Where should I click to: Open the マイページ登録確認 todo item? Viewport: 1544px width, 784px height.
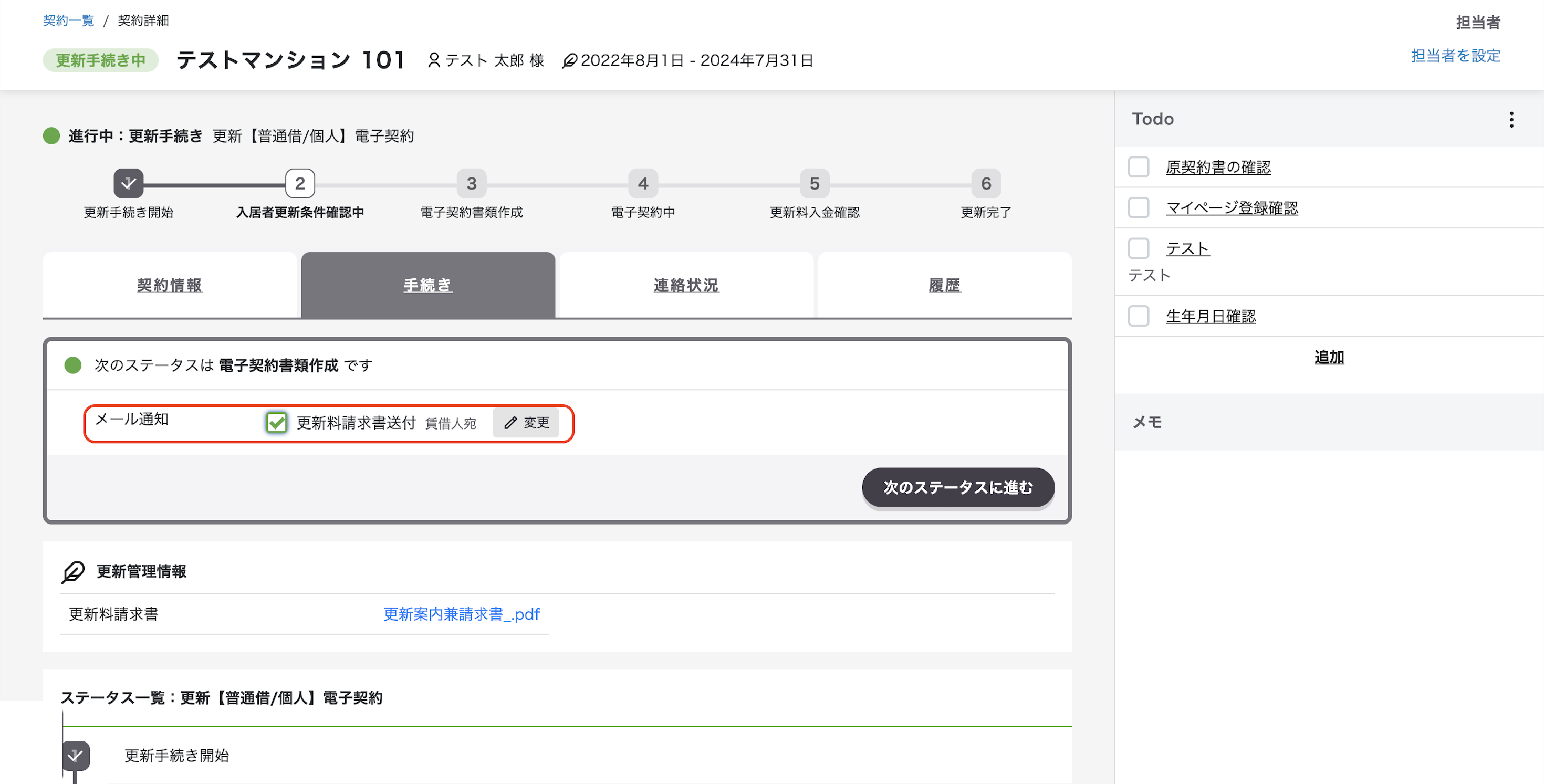1232,208
